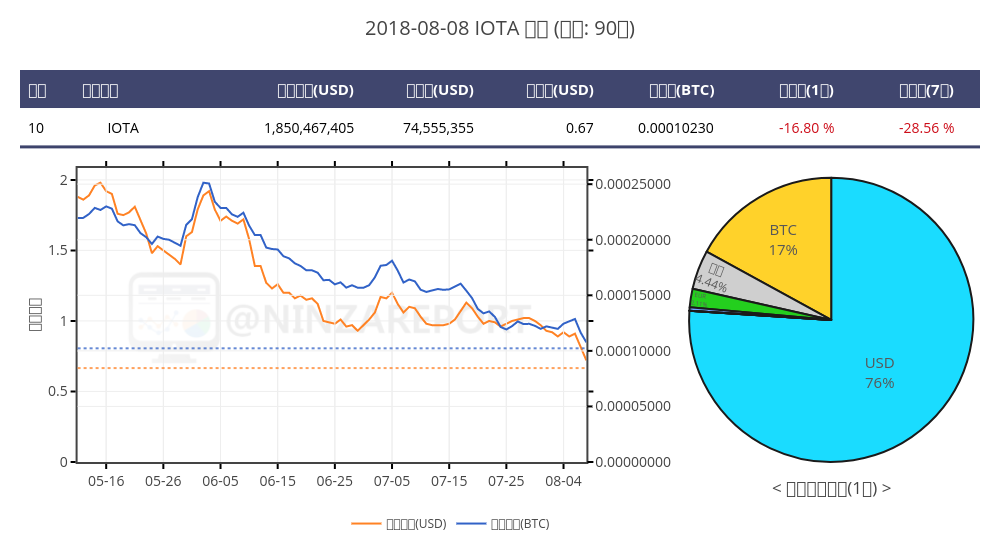This screenshot has height=550, width=1000.
Task: Click the right axis label 0.00005000
Action: (x=633, y=406)
